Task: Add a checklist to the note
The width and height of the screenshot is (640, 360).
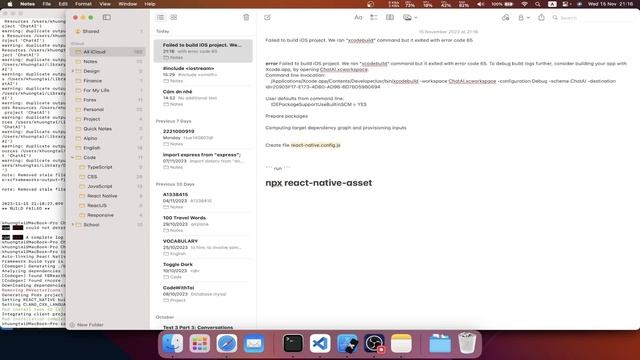Action: (x=373, y=18)
